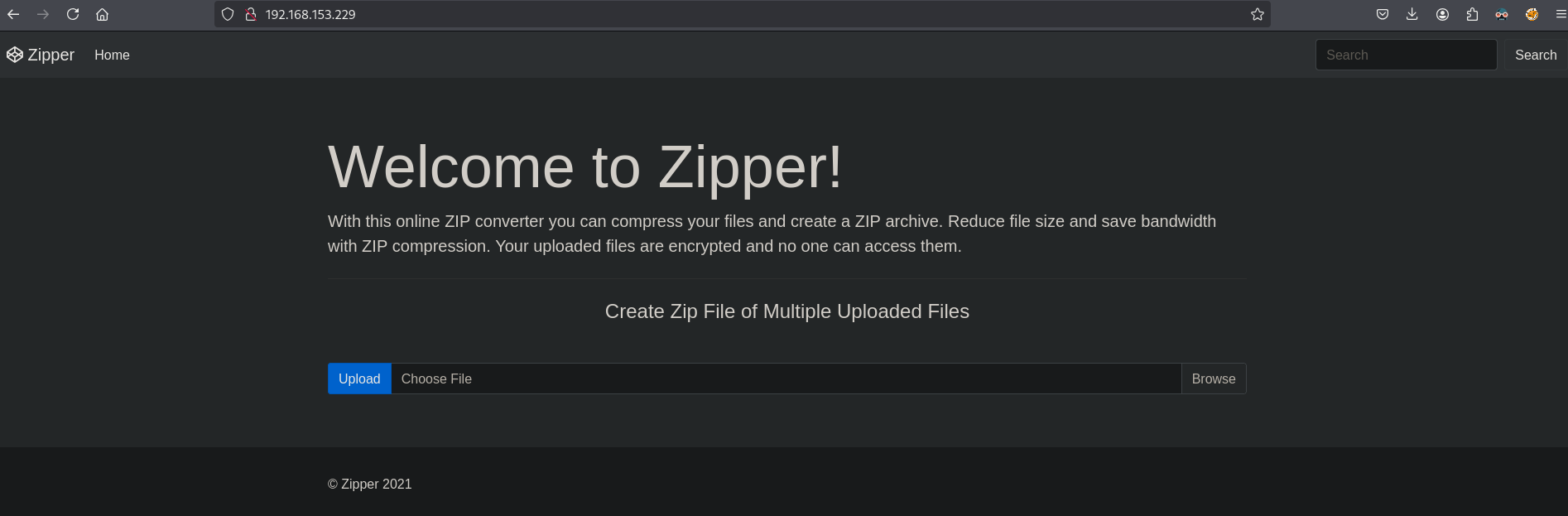This screenshot has width=1568, height=516.
Task: Click the goggles-face extension icon
Action: pyautogui.click(x=1502, y=14)
